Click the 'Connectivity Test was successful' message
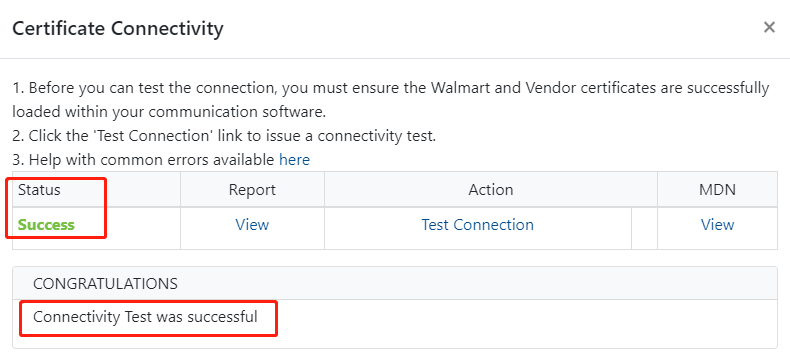The width and height of the screenshot is (790, 360). pyautogui.click(x=145, y=317)
